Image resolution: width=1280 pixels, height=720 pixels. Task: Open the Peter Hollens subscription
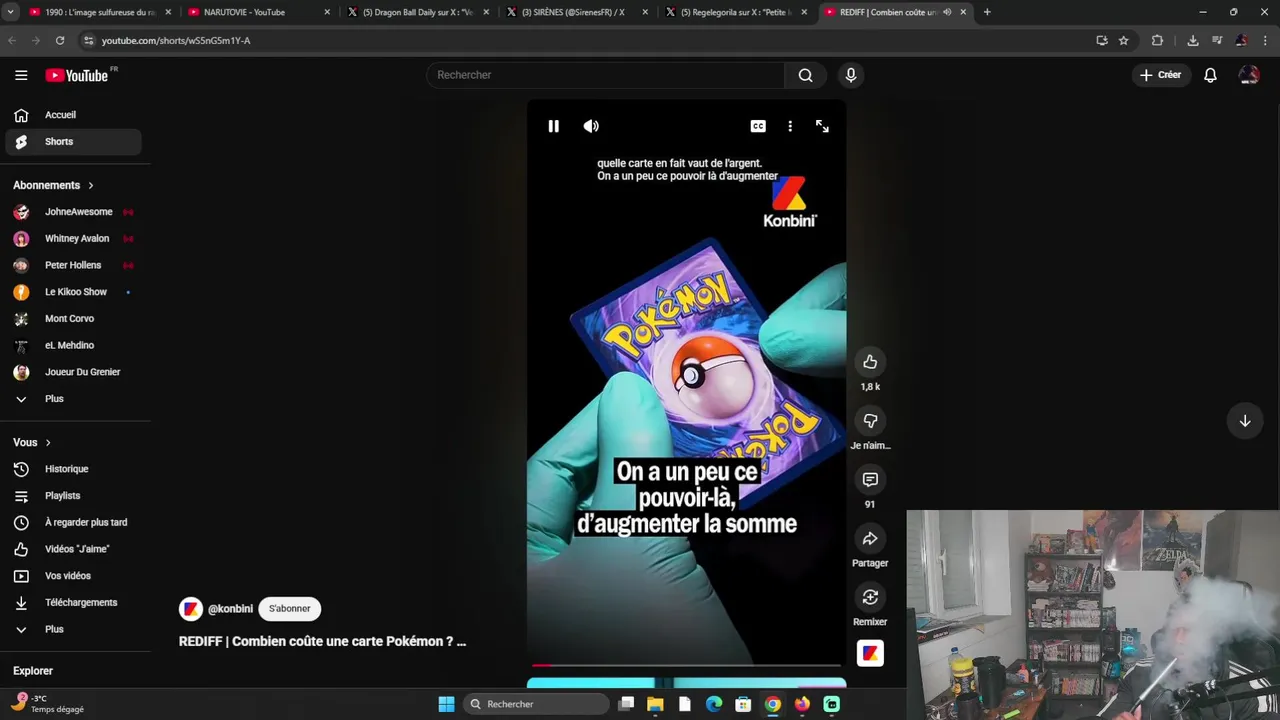(73, 265)
